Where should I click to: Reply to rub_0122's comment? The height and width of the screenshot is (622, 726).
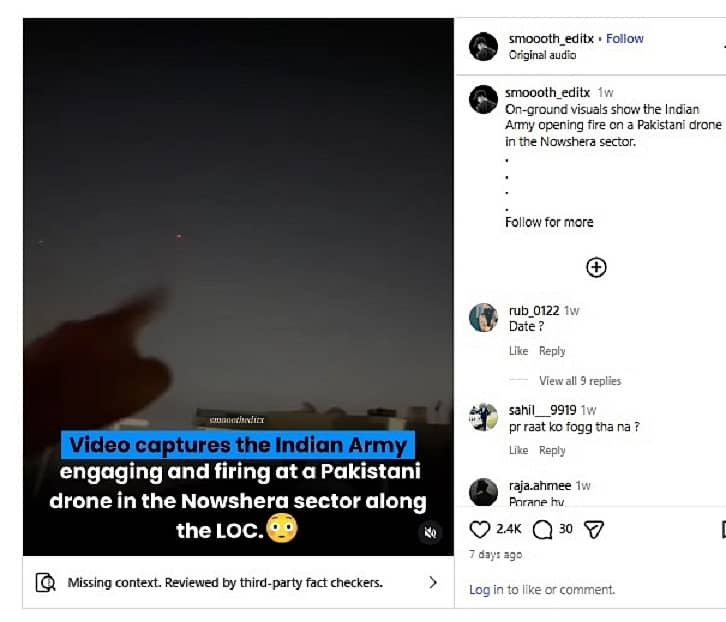click(552, 351)
